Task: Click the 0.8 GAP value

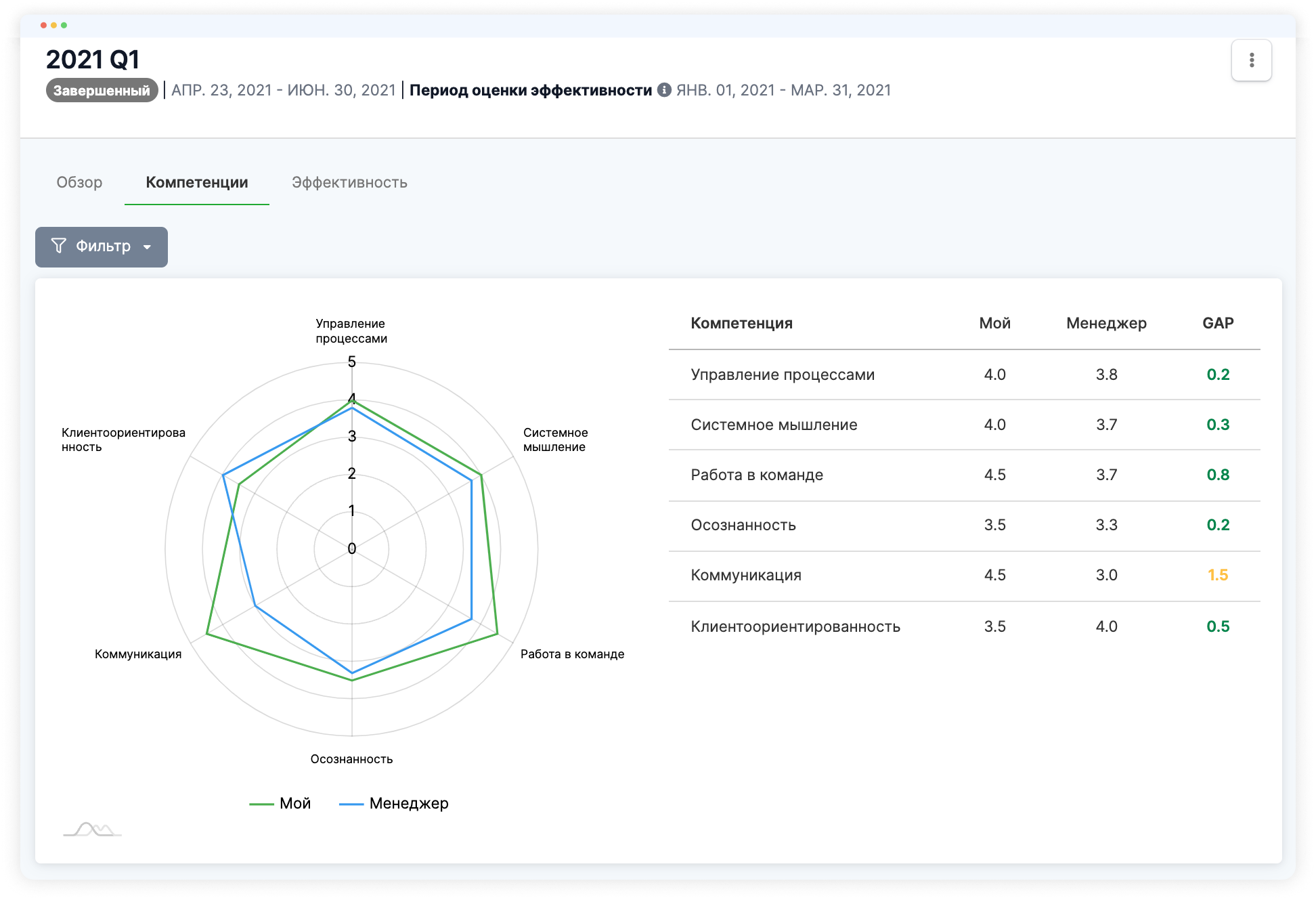Action: pos(1218,475)
